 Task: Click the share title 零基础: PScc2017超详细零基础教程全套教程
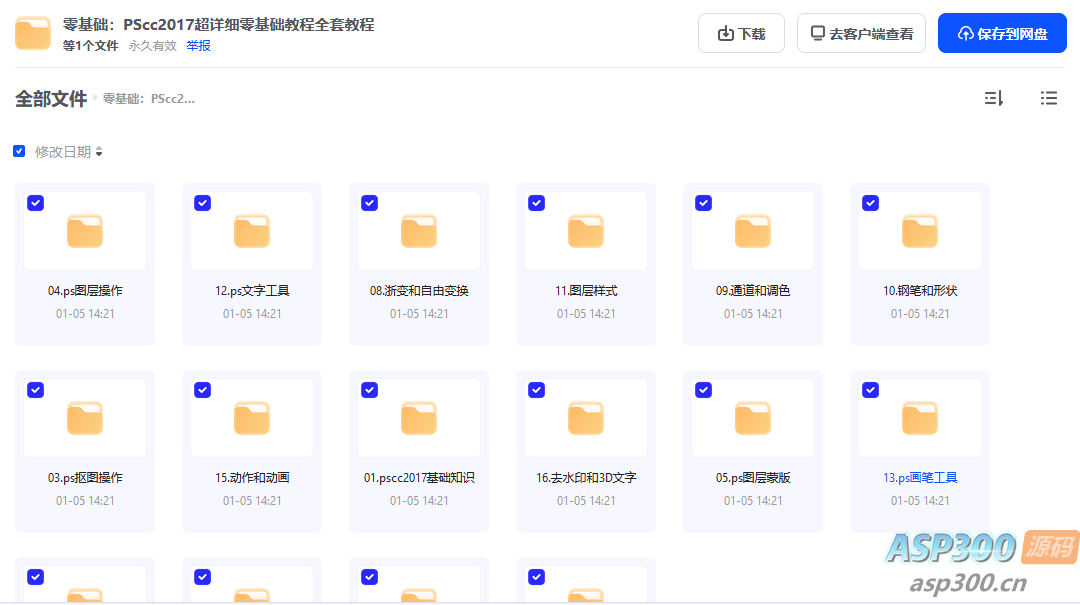tap(218, 25)
